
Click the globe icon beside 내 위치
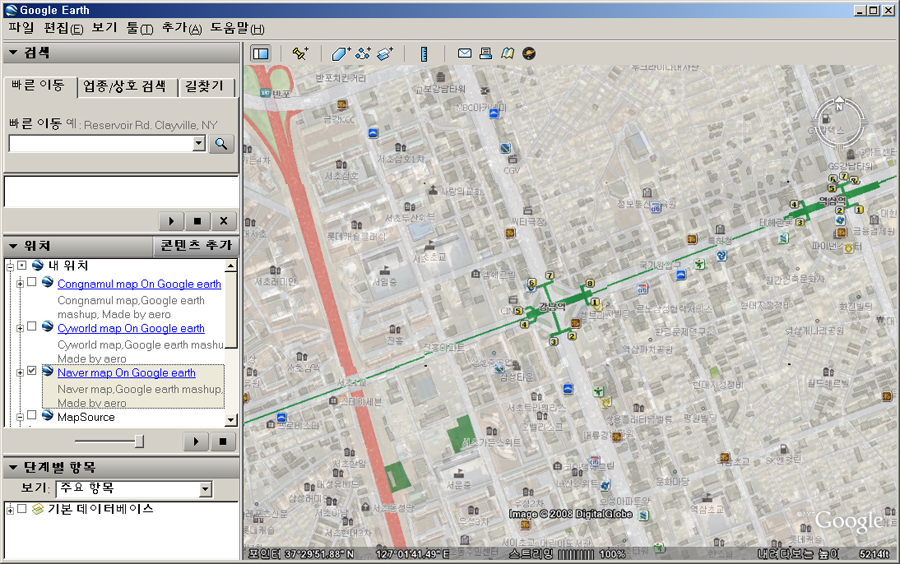pyautogui.click(x=38, y=265)
